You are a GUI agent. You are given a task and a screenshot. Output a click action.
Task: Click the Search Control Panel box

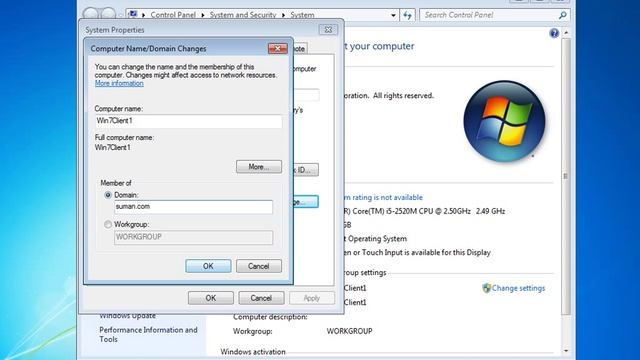pos(490,15)
